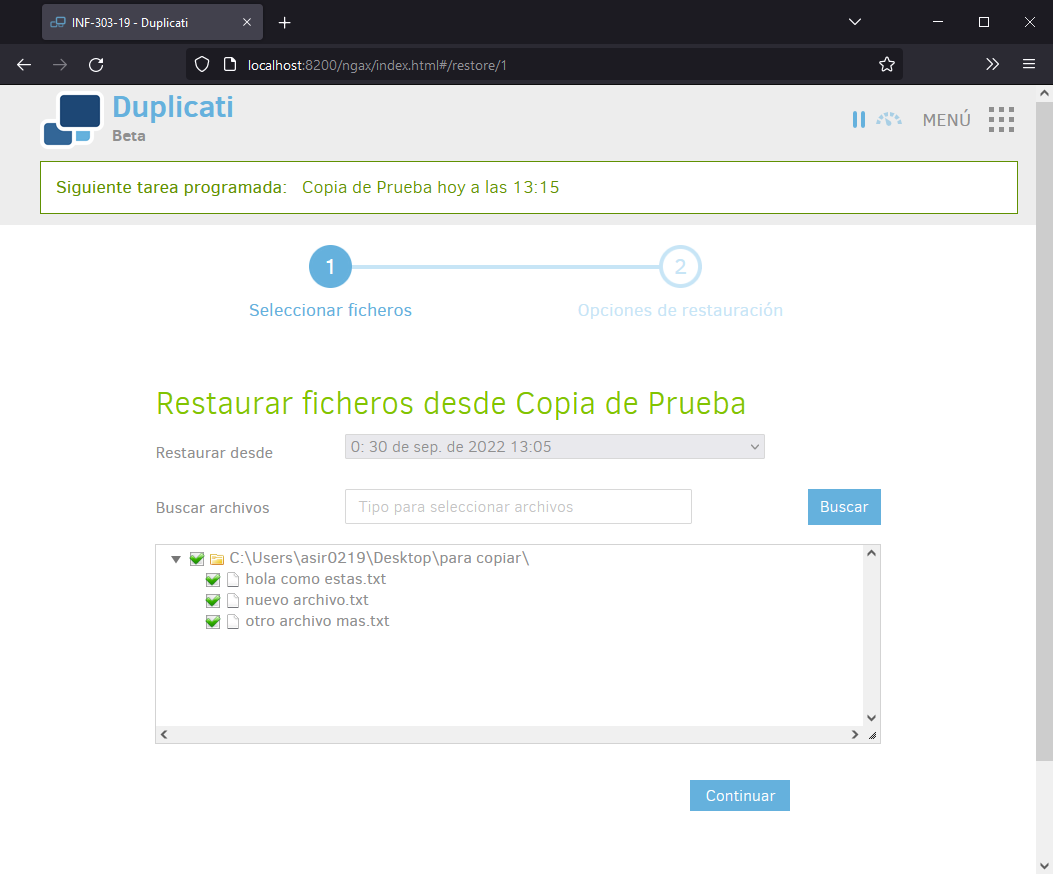
Task: Reload the page in the browser
Action: tap(96, 65)
